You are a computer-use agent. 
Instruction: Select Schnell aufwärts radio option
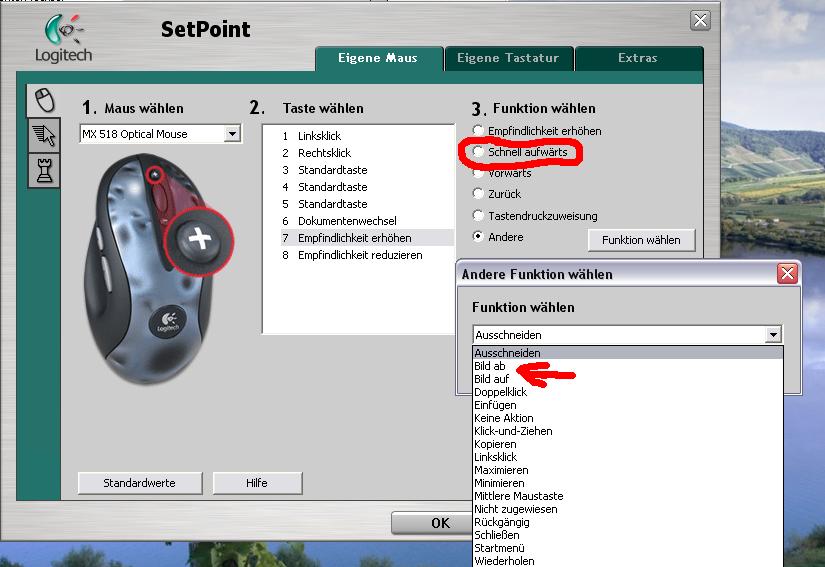tap(478, 151)
